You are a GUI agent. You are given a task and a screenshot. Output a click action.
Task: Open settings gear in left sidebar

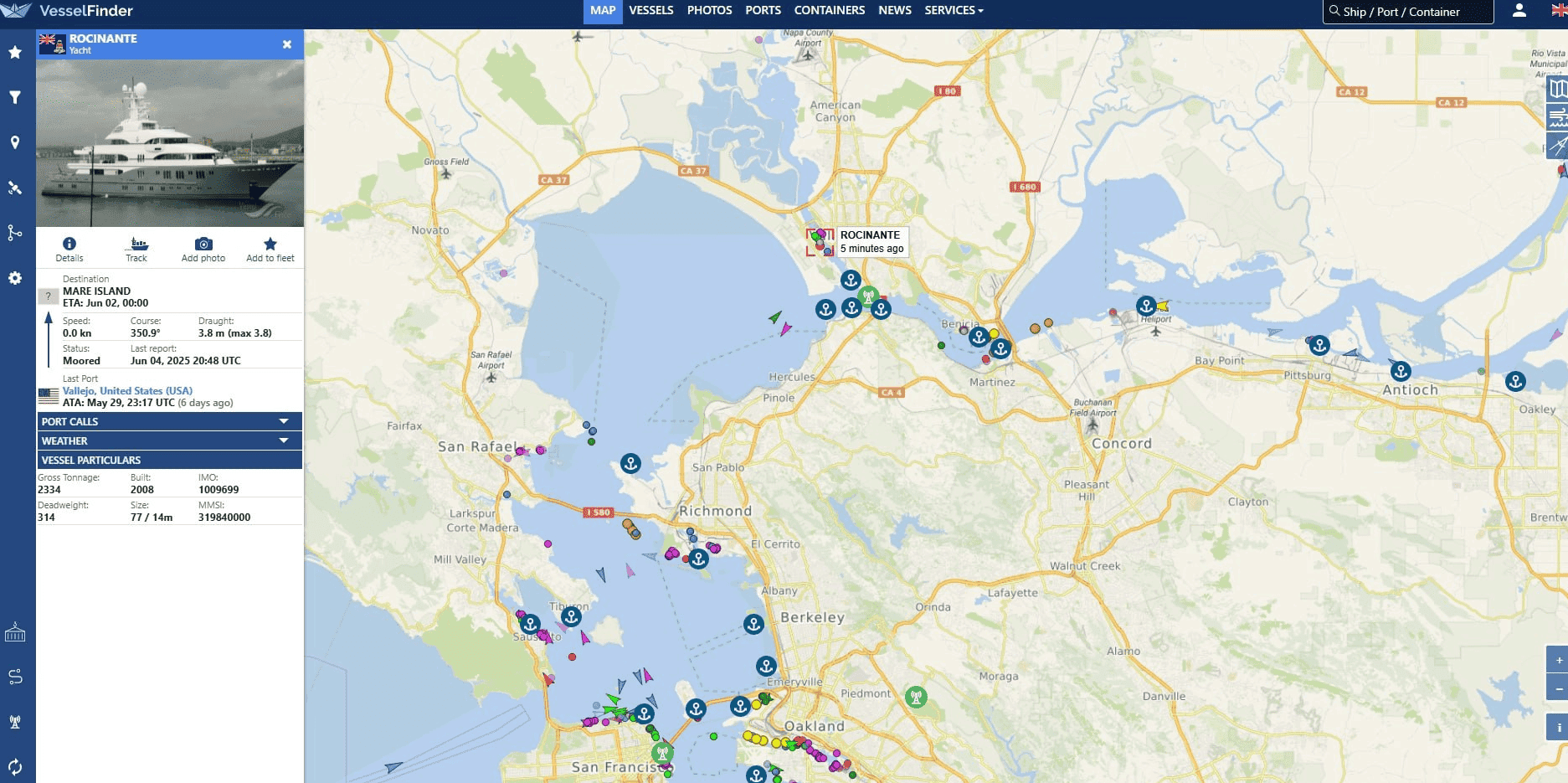click(x=15, y=278)
